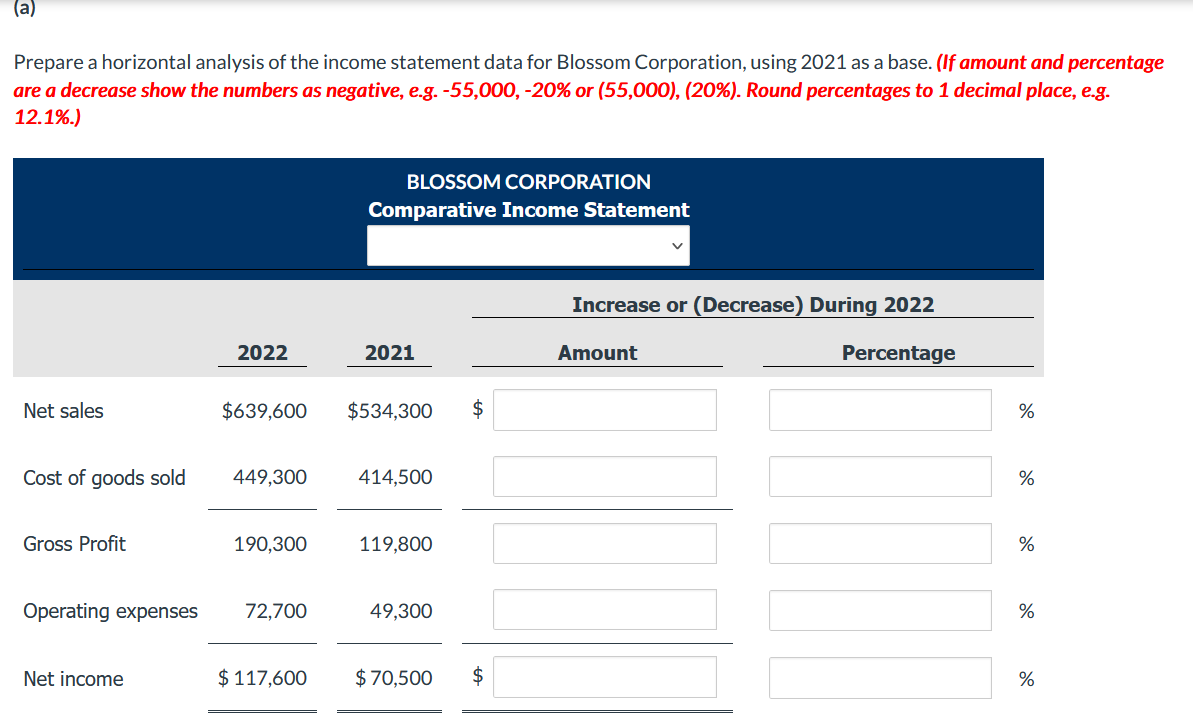Image resolution: width=1193 pixels, height=726 pixels.
Task: Click the Percentage input field for Net sales
Action: 879,410
